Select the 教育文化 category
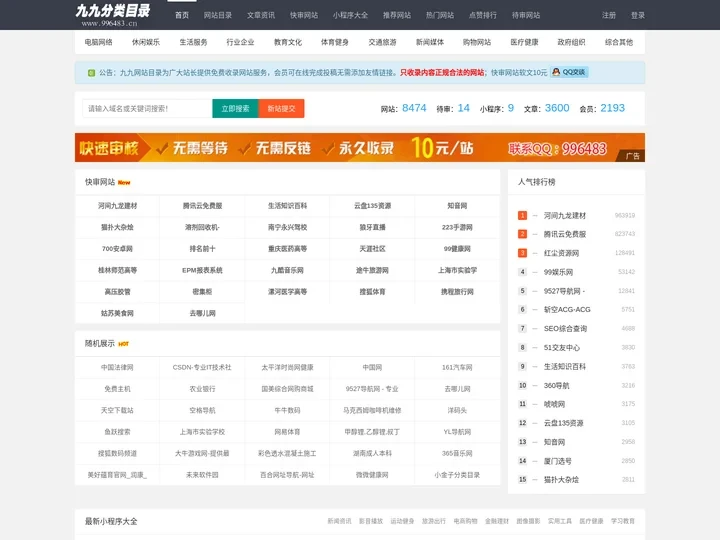 pos(287,42)
